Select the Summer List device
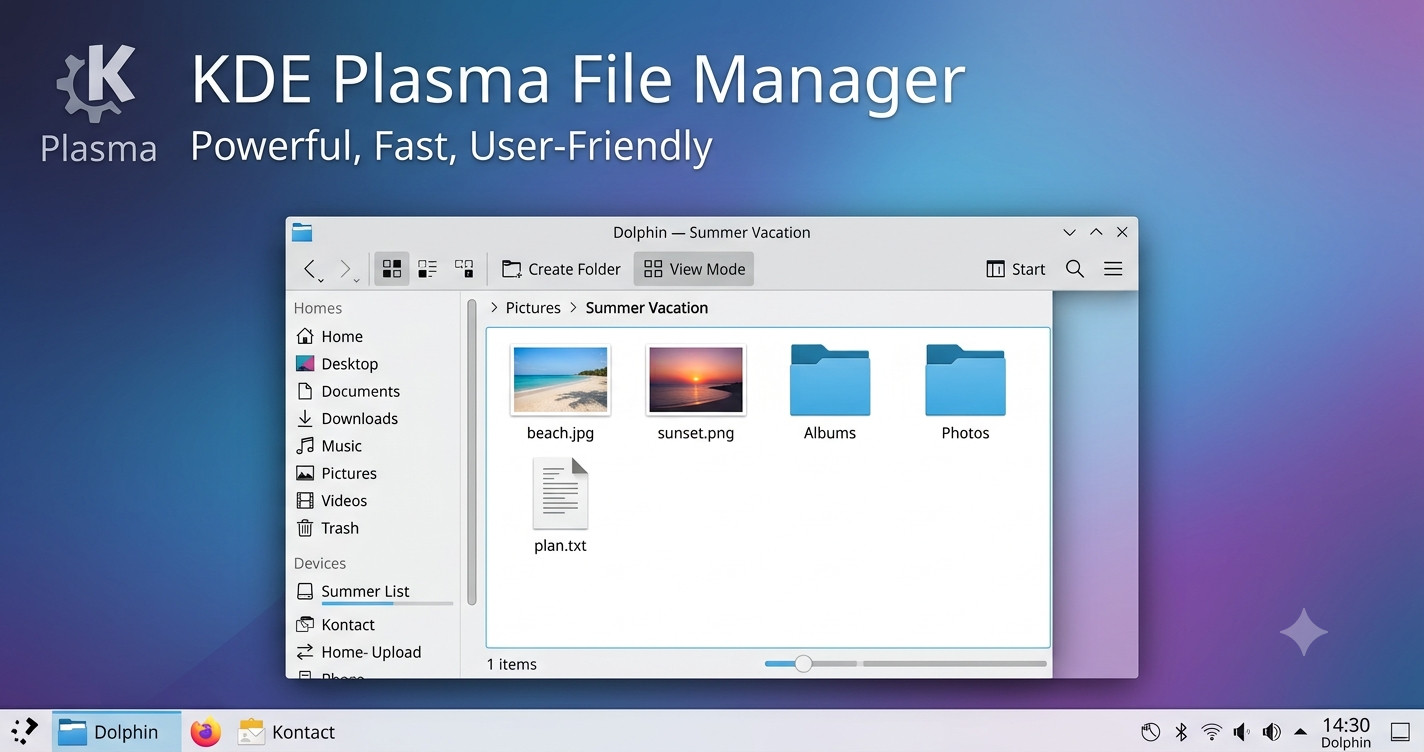This screenshot has width=1424, height=752. [375, 592]
